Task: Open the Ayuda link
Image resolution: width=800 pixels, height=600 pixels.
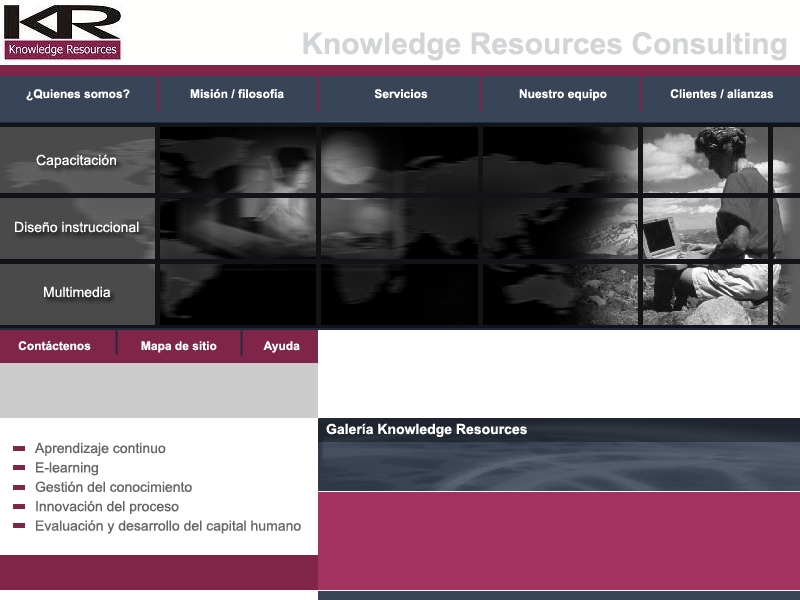Action: pyautogui.click(x=281, y=346)
